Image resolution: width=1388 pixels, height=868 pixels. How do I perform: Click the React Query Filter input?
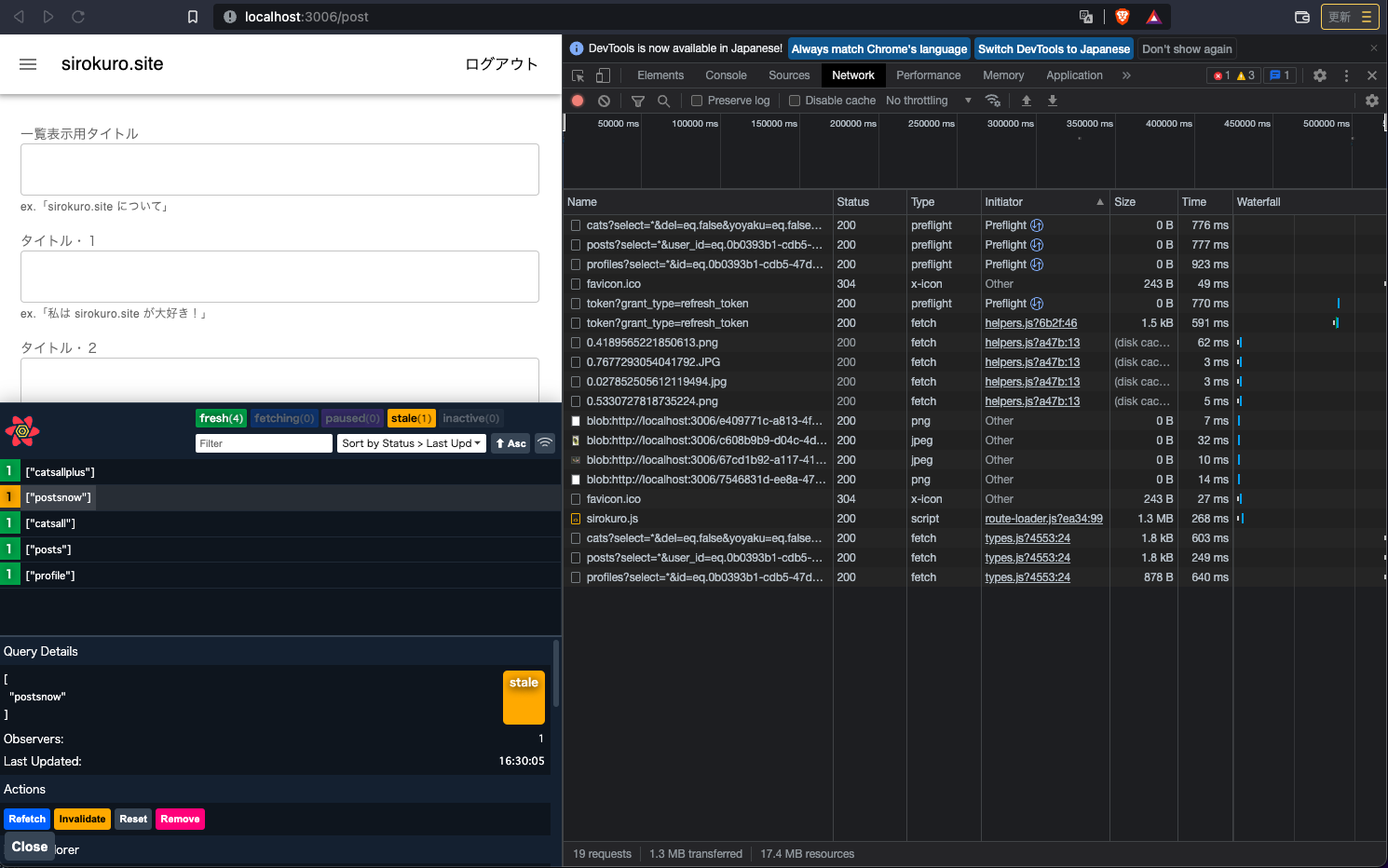tap(264, 443)
